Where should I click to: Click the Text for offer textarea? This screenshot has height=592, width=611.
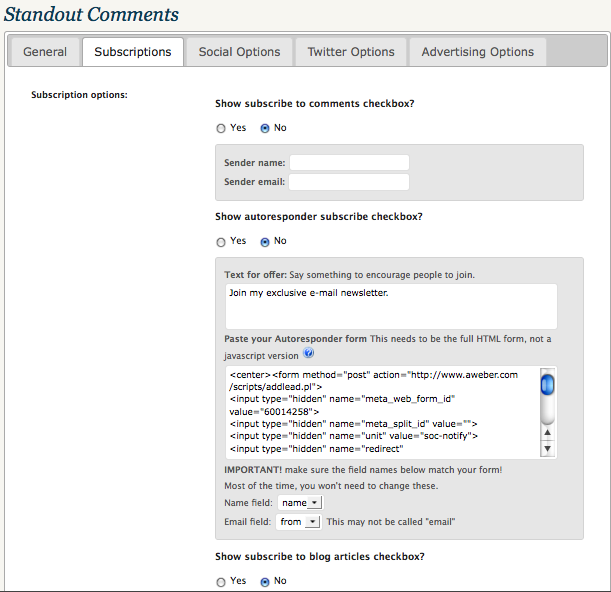tap(391, 306)
